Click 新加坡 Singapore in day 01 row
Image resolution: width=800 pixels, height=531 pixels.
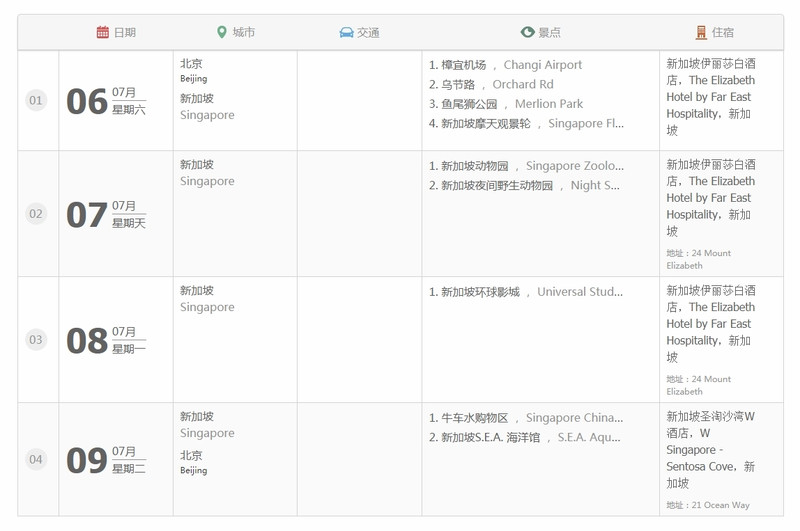[x=207, y=107]
